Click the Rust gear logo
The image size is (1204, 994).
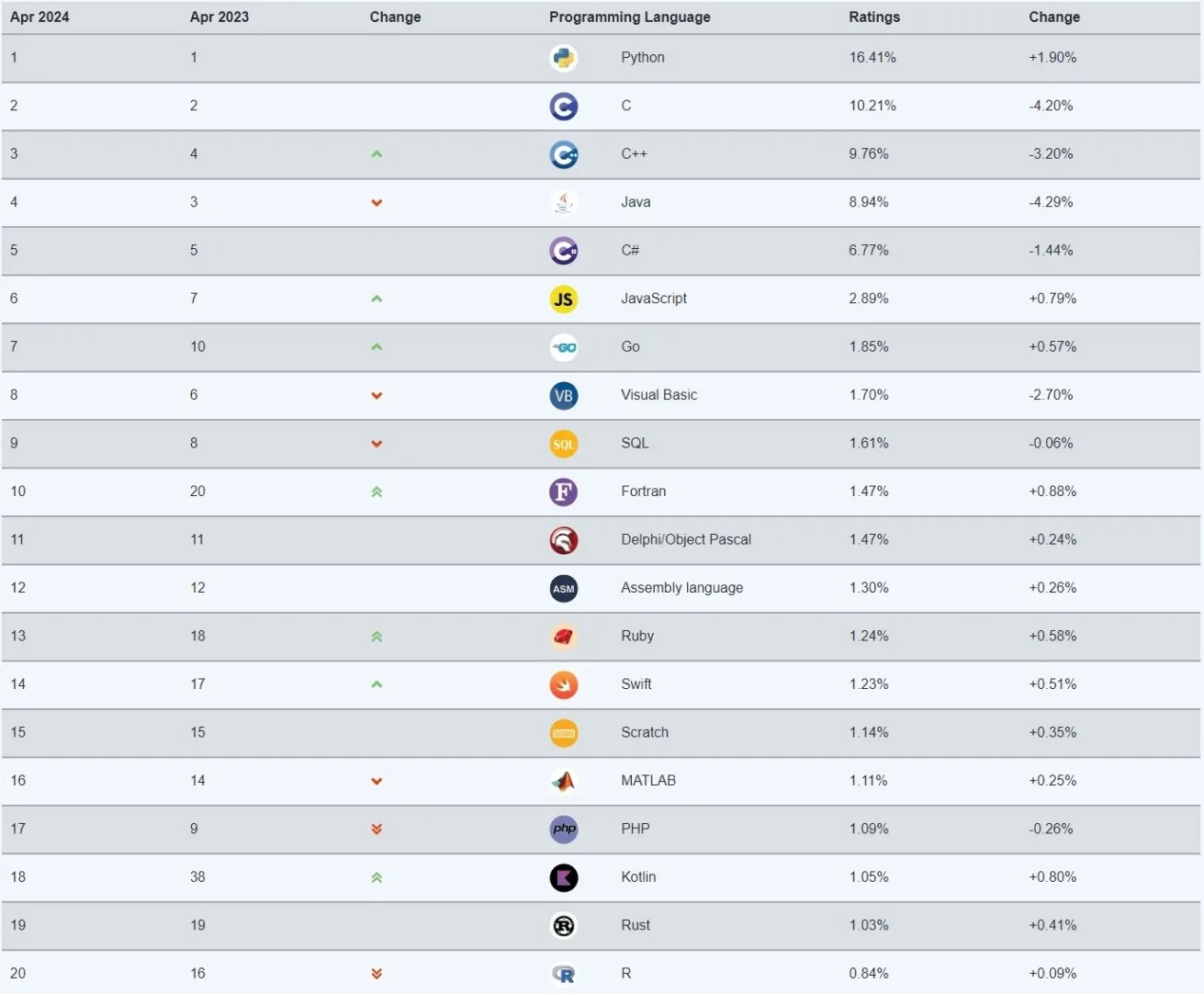(563, 926)
